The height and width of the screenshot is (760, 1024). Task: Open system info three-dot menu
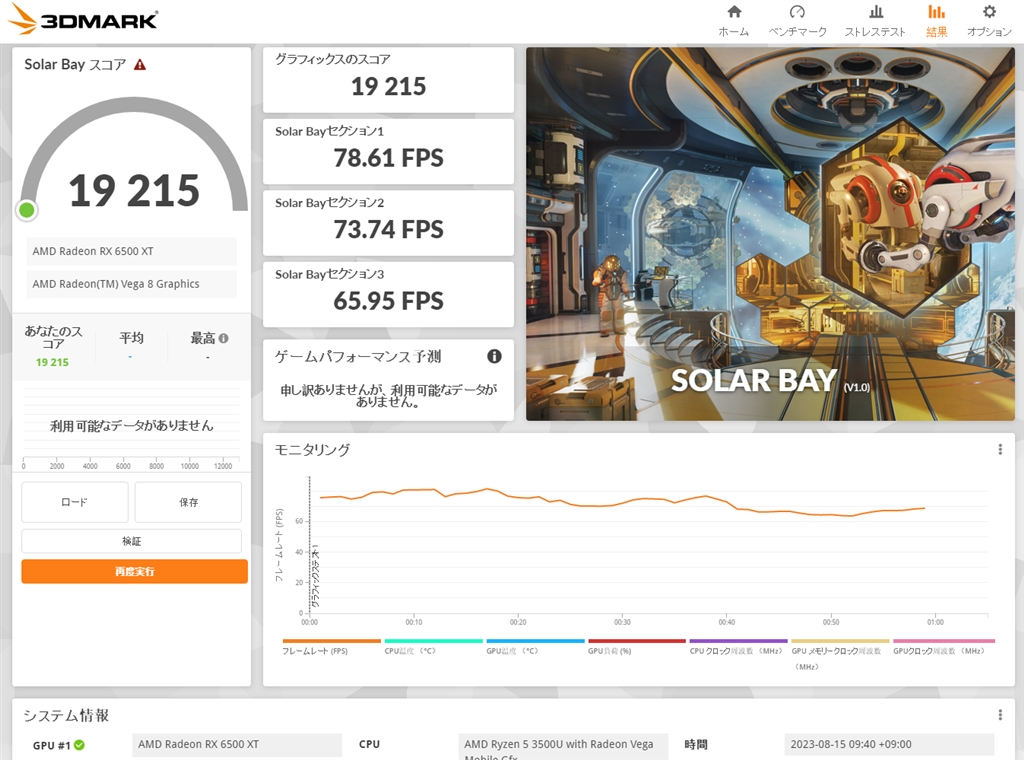pos(1000,715)
